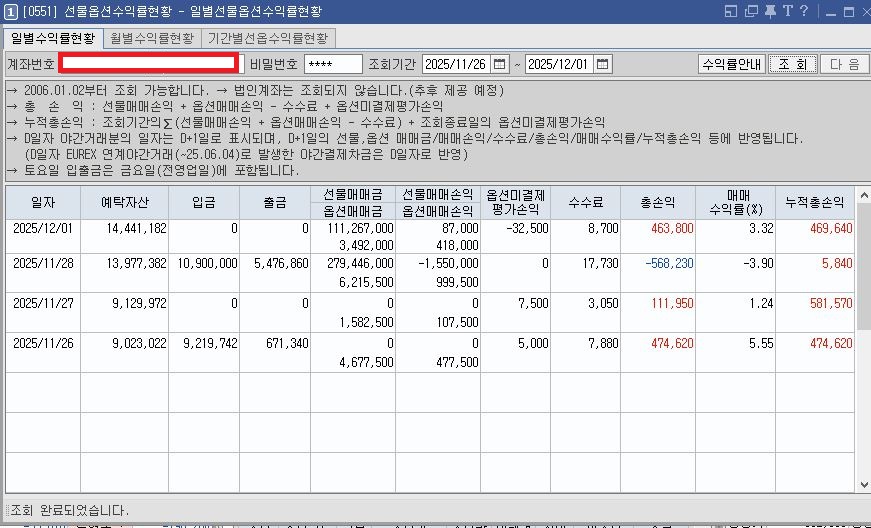Image resolution: width=871 pixels, height=528 pixels.
Task: Click the overlapping-windows icon in title bar
Action: 751,11
